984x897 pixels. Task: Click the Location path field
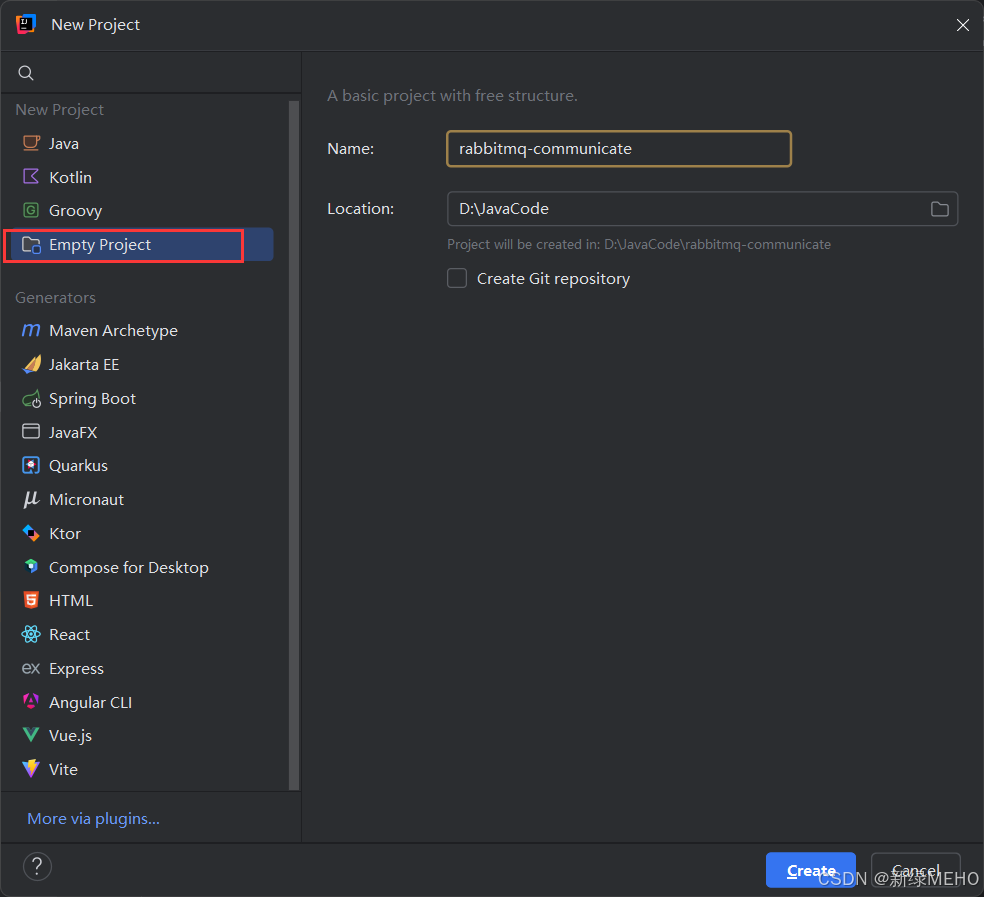(685, 209)
